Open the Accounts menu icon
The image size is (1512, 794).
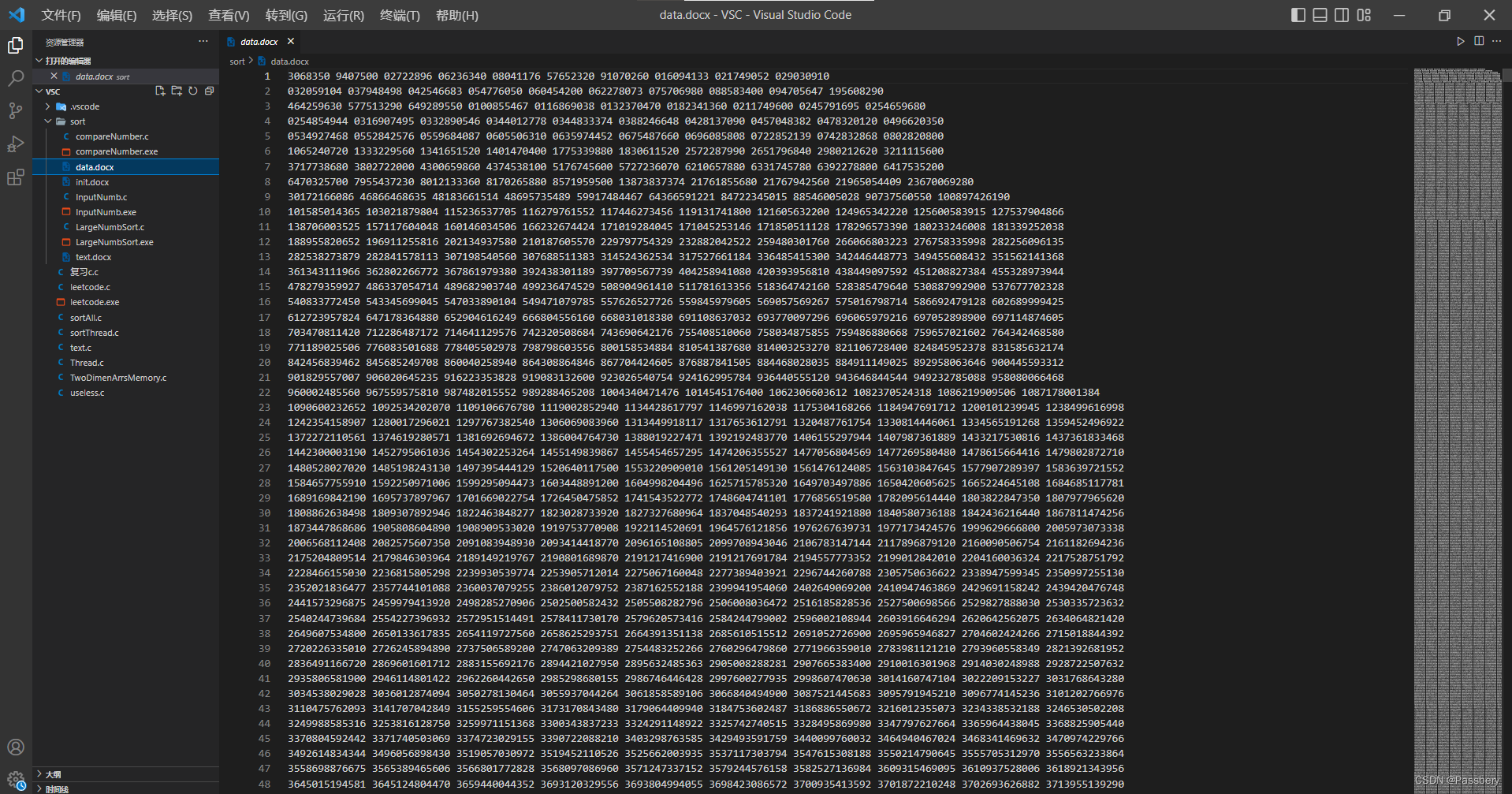coord(16,747)
